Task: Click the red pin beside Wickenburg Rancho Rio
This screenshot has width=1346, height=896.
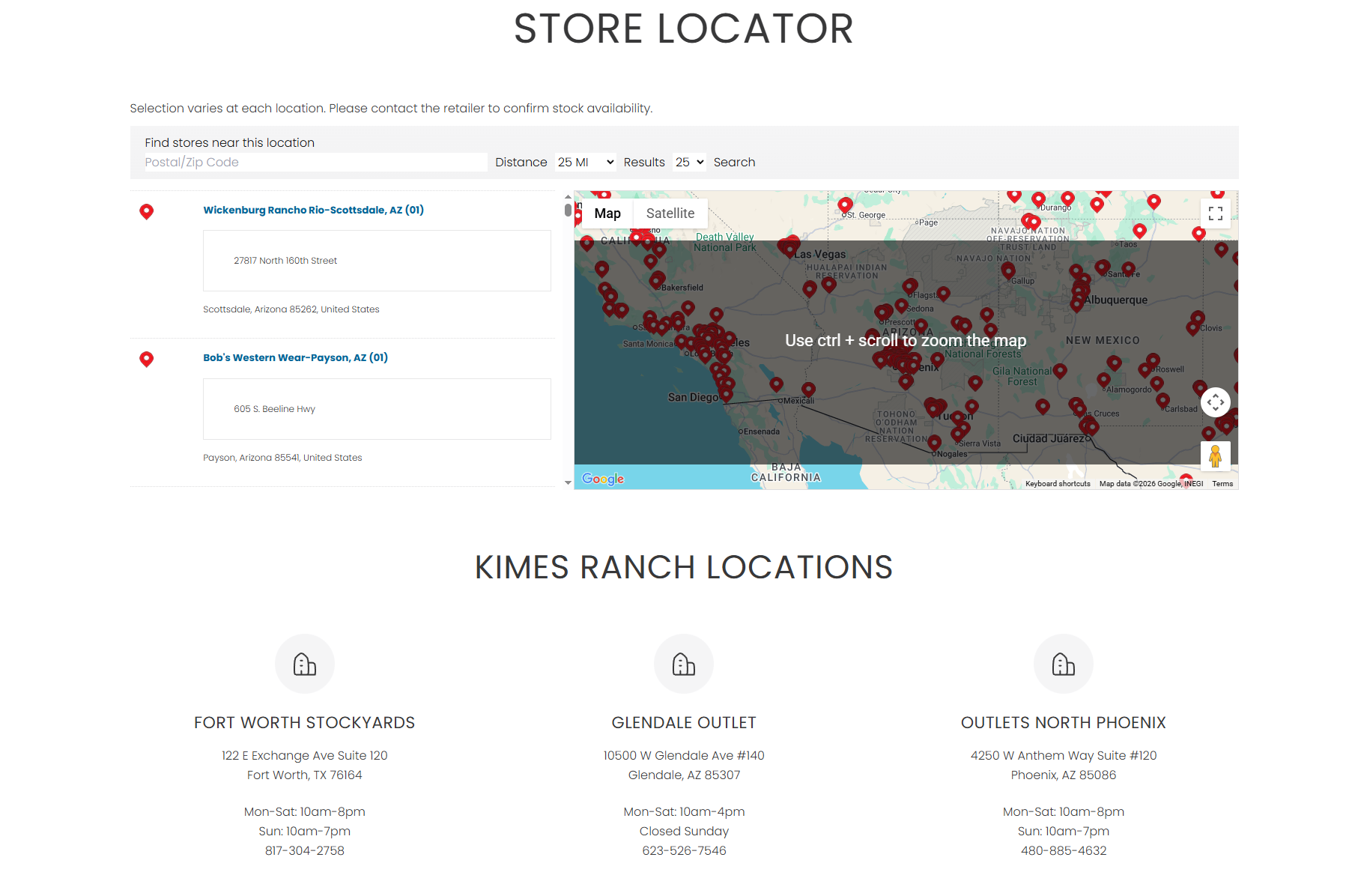Action: [147, 211]
